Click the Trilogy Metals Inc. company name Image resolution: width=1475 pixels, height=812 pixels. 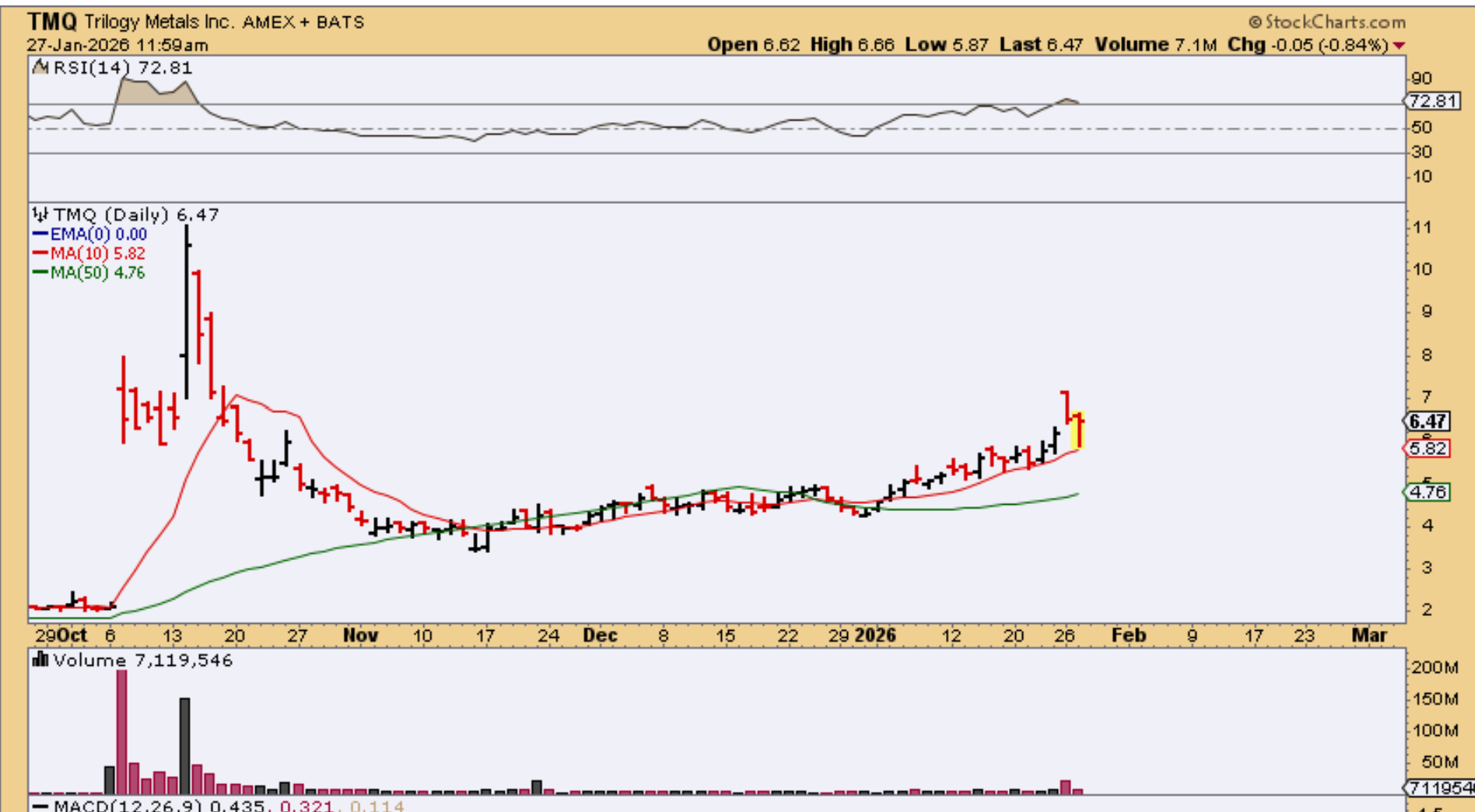pos(159,22)
